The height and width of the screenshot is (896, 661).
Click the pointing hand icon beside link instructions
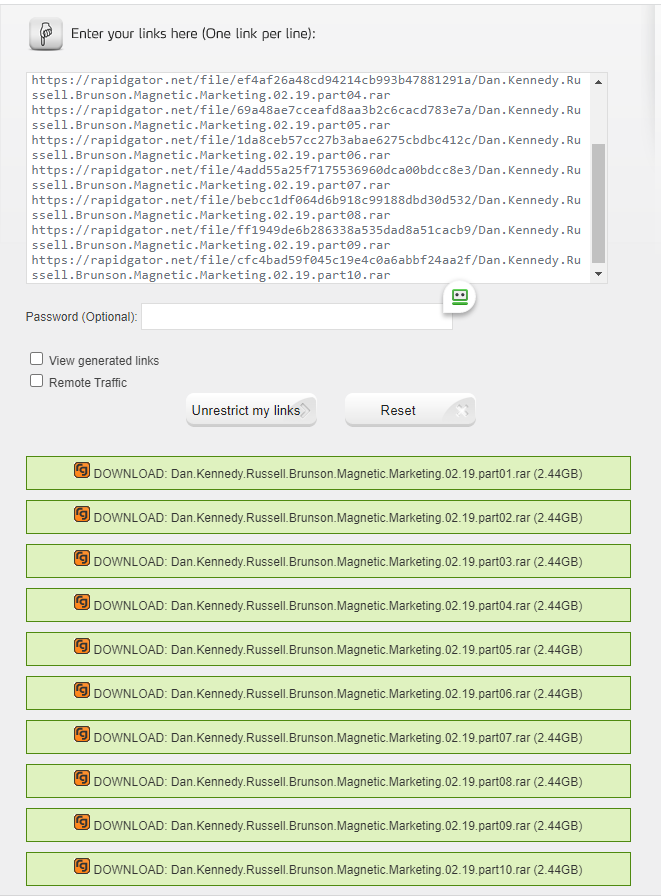[46, 34]
